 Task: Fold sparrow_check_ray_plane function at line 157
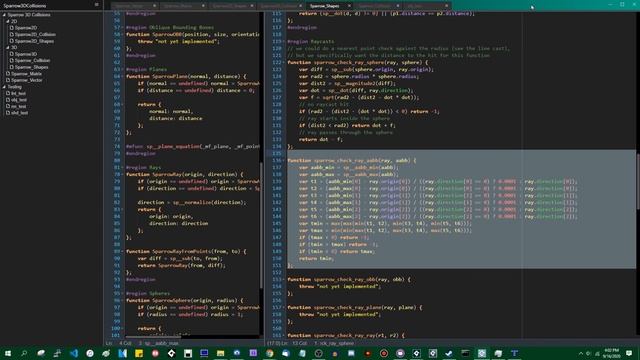coord(284,307)
